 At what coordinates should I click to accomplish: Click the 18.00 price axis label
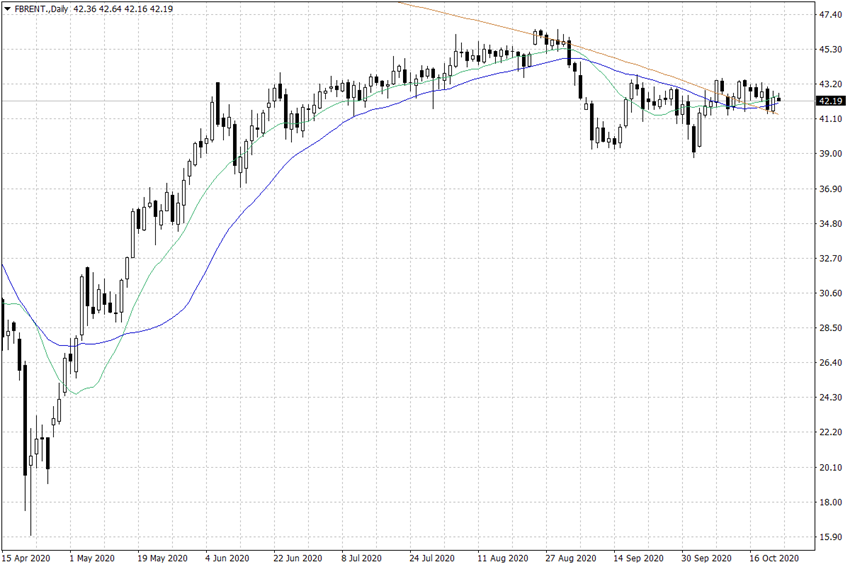[x=831, y=502]
